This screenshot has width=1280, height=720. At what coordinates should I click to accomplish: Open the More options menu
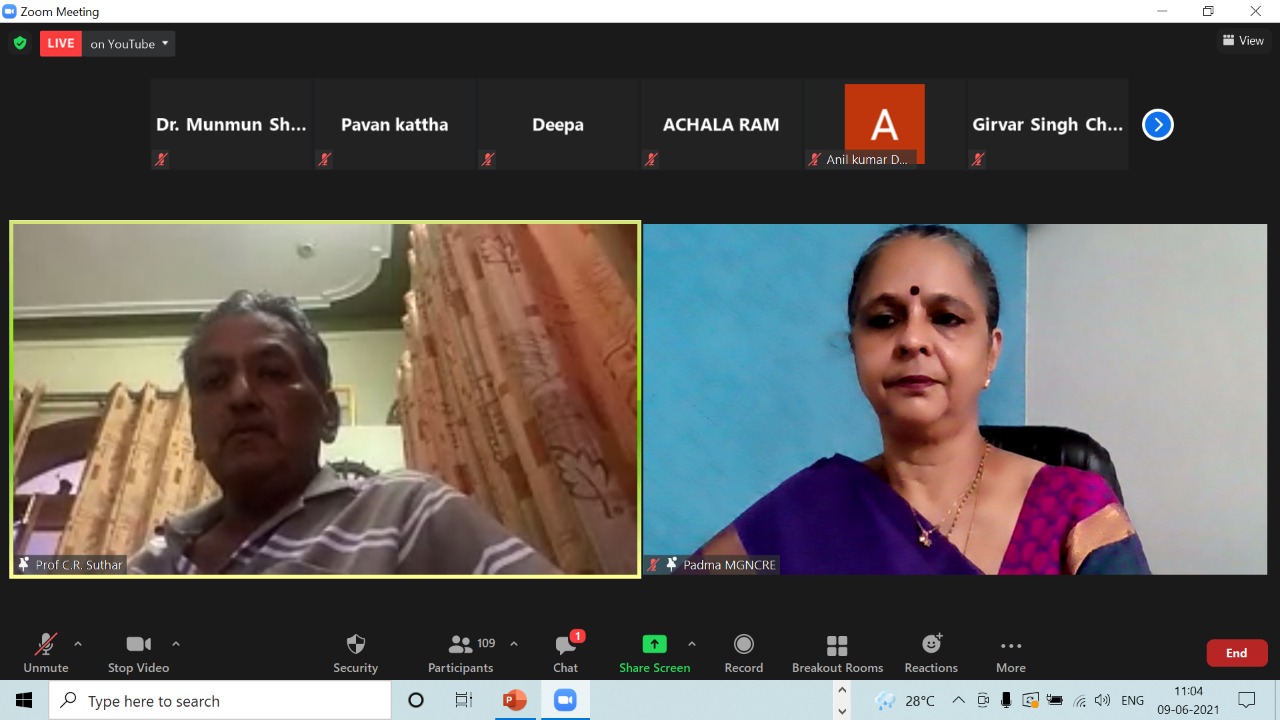point(1011,653)
